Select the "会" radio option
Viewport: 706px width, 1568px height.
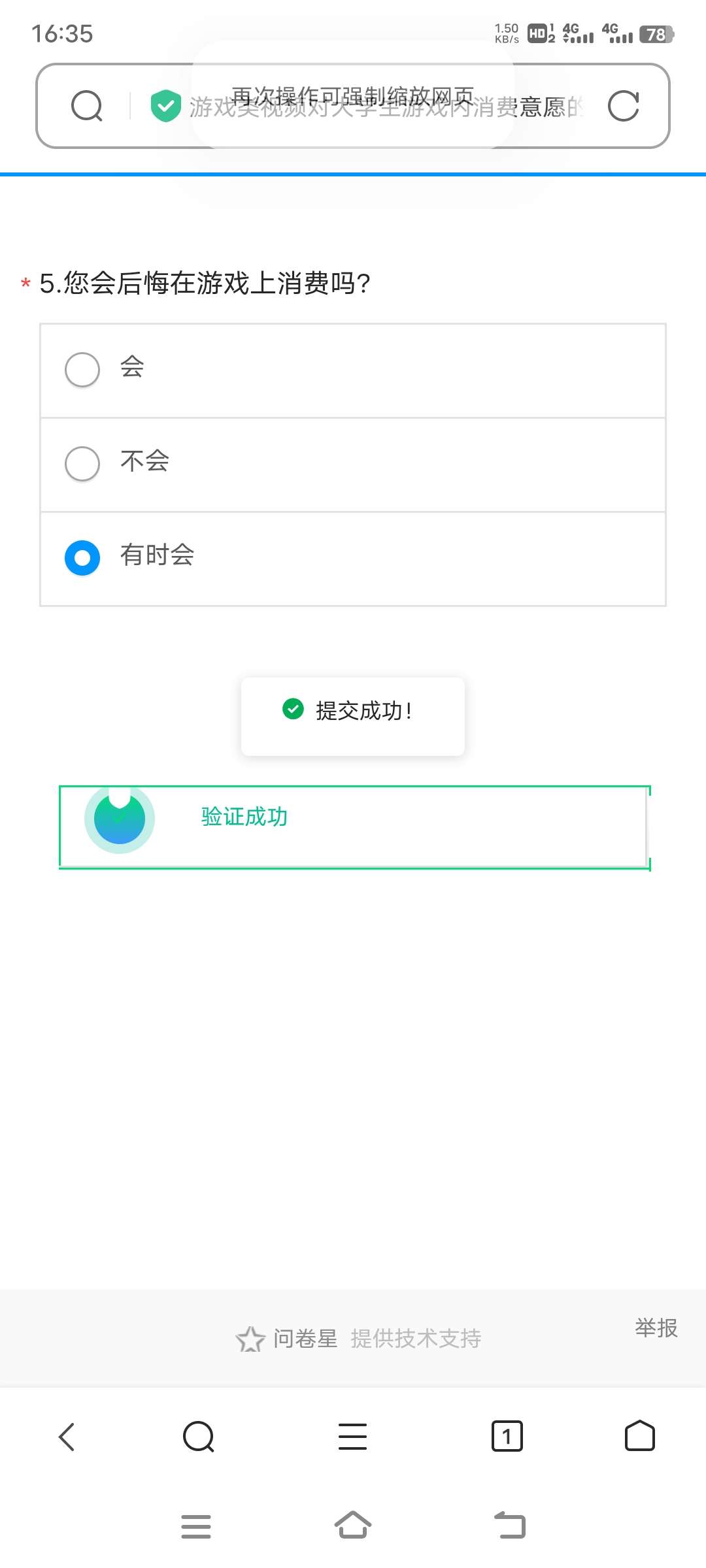point(82,370)
